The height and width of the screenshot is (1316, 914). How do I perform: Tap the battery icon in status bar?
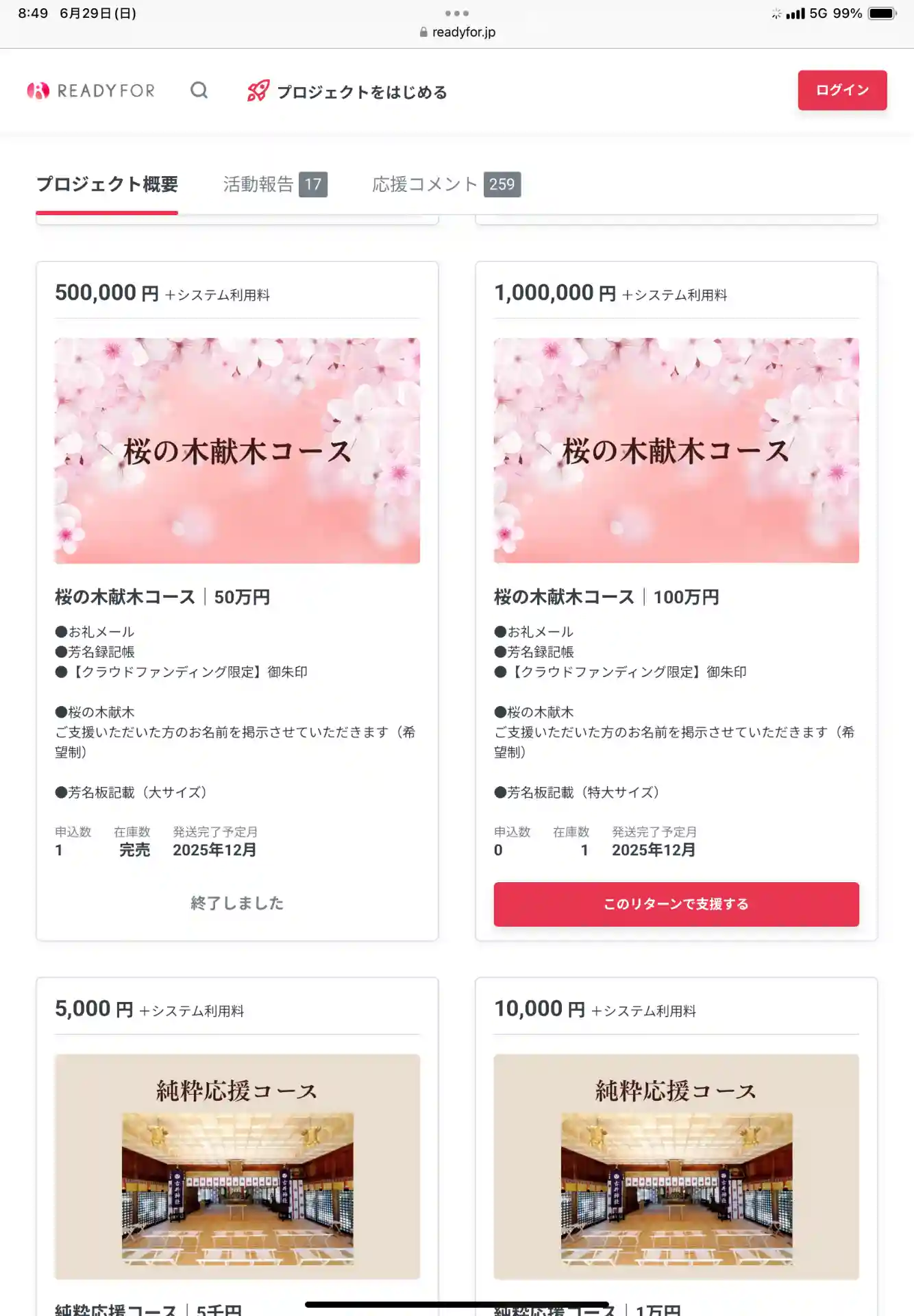[882, 13]
